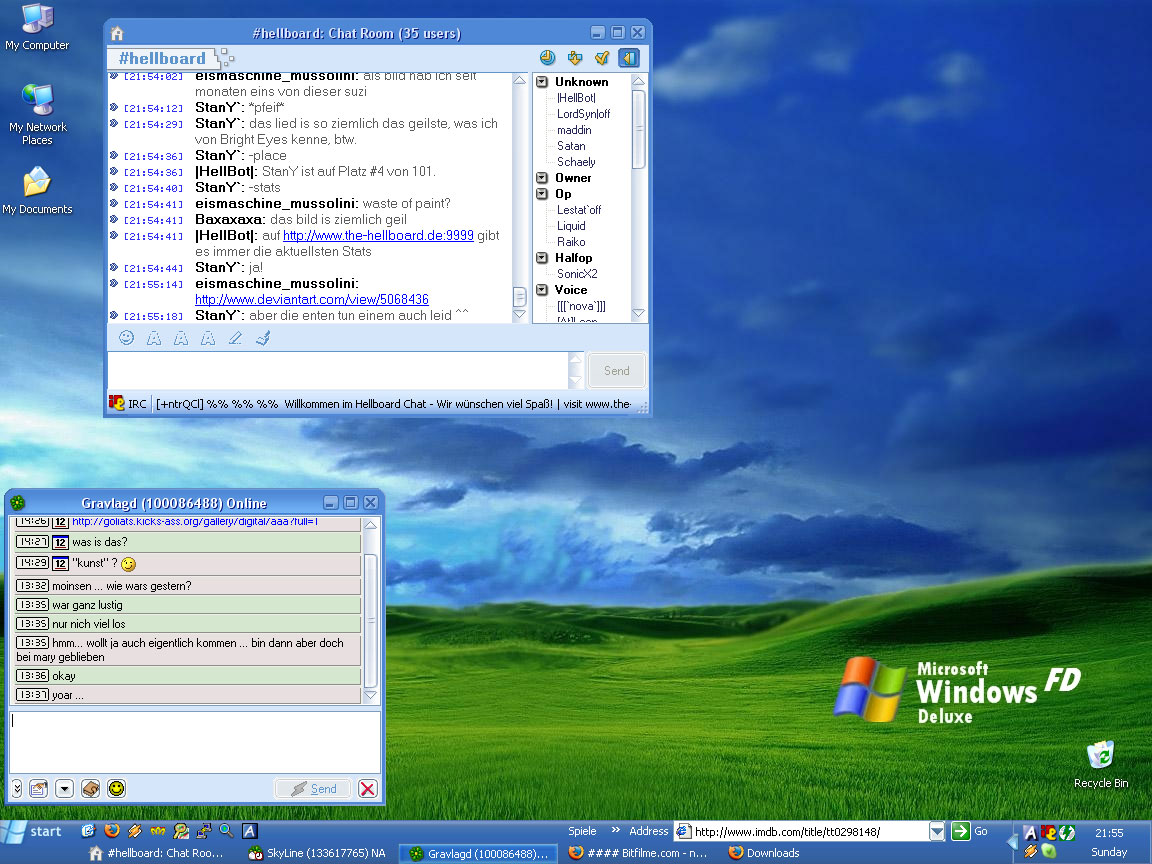Select the #hellboard channel tab
1152x864 pixels.
(162, 58)
